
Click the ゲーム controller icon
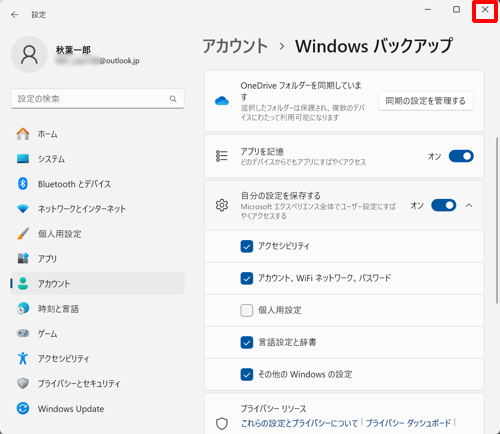coord(23,333)
